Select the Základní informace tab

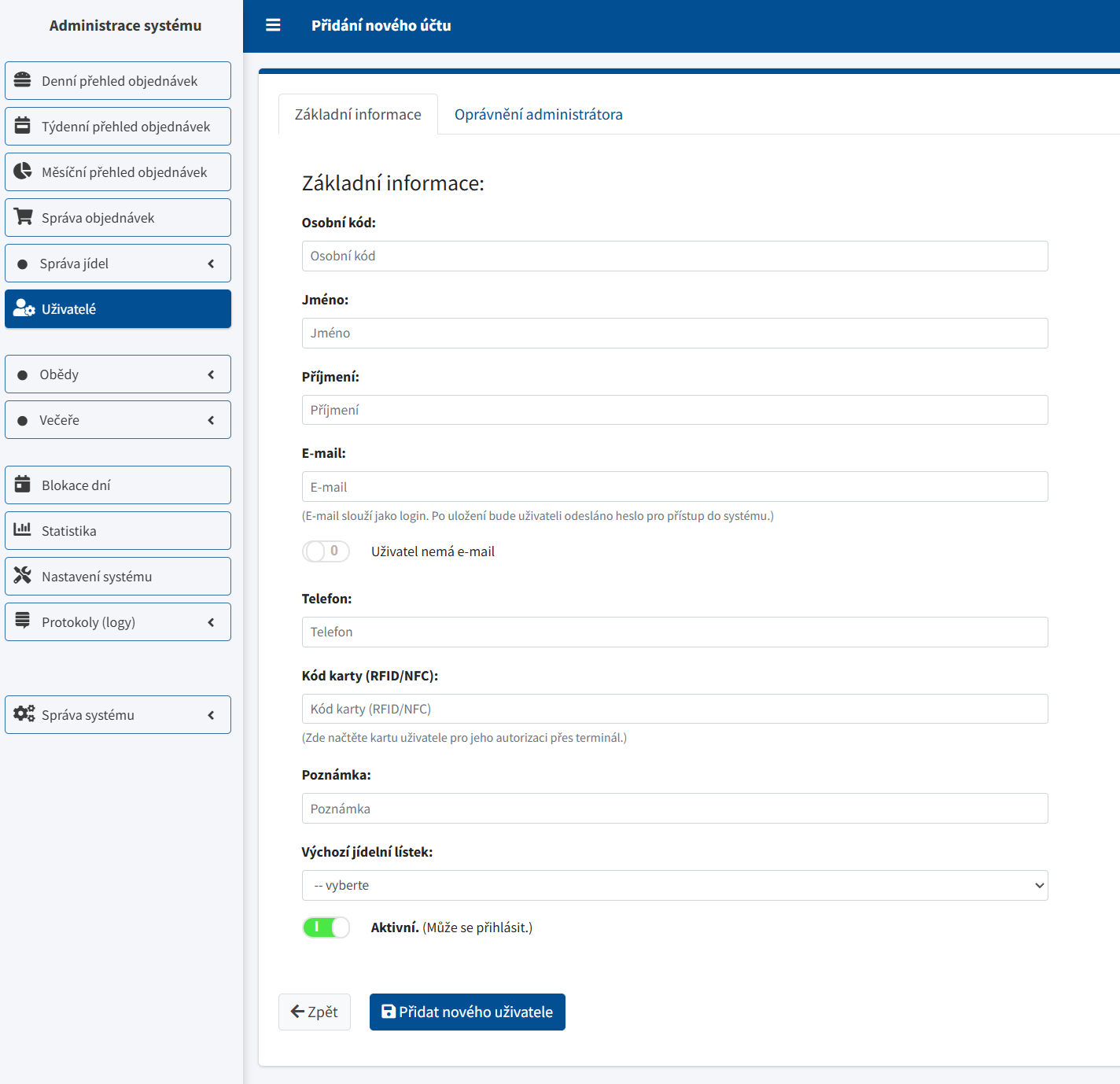coord(358,115)
